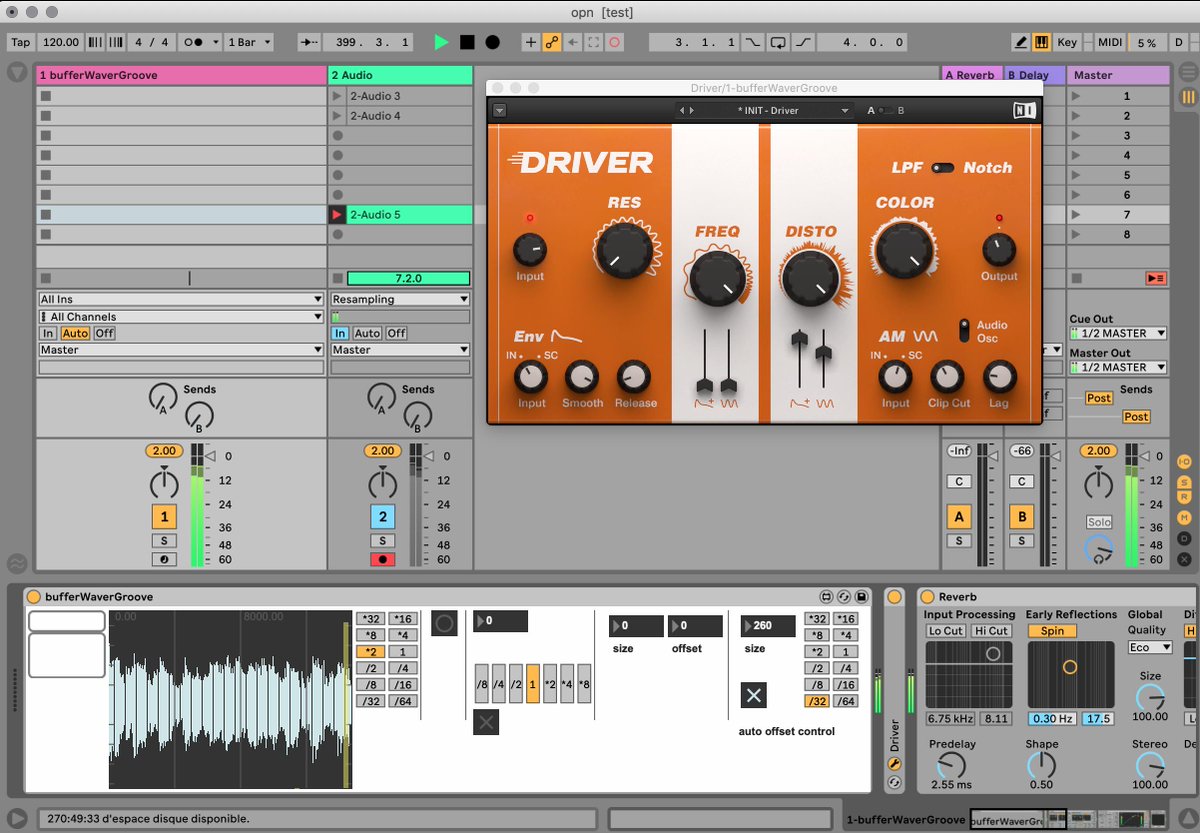The width and height of the screenshot is (1200, 833).
Task: Enable Key map mode
Action: point(1067,42)
